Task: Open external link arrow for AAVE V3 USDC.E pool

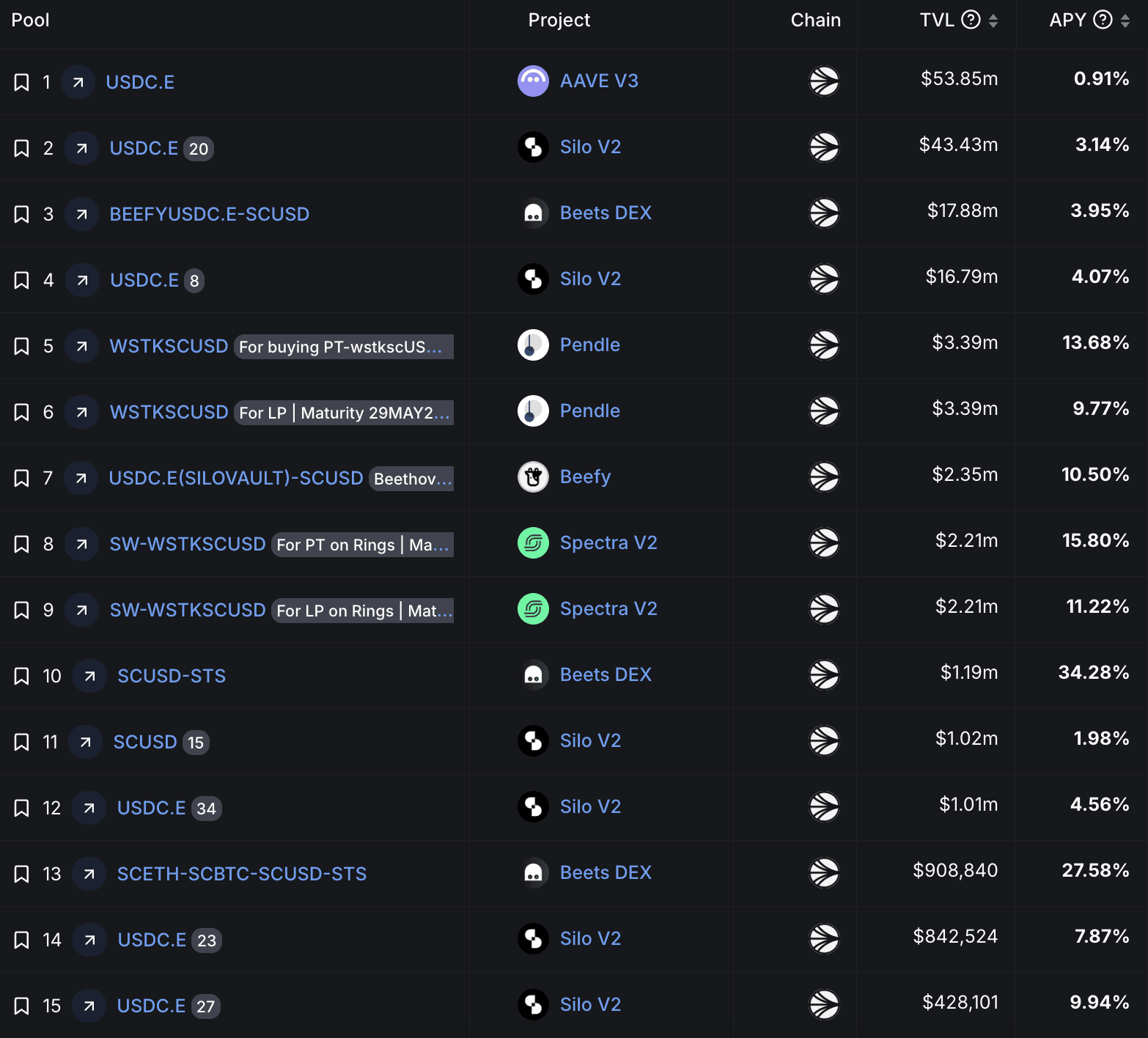Action: (x=78, y=82)
